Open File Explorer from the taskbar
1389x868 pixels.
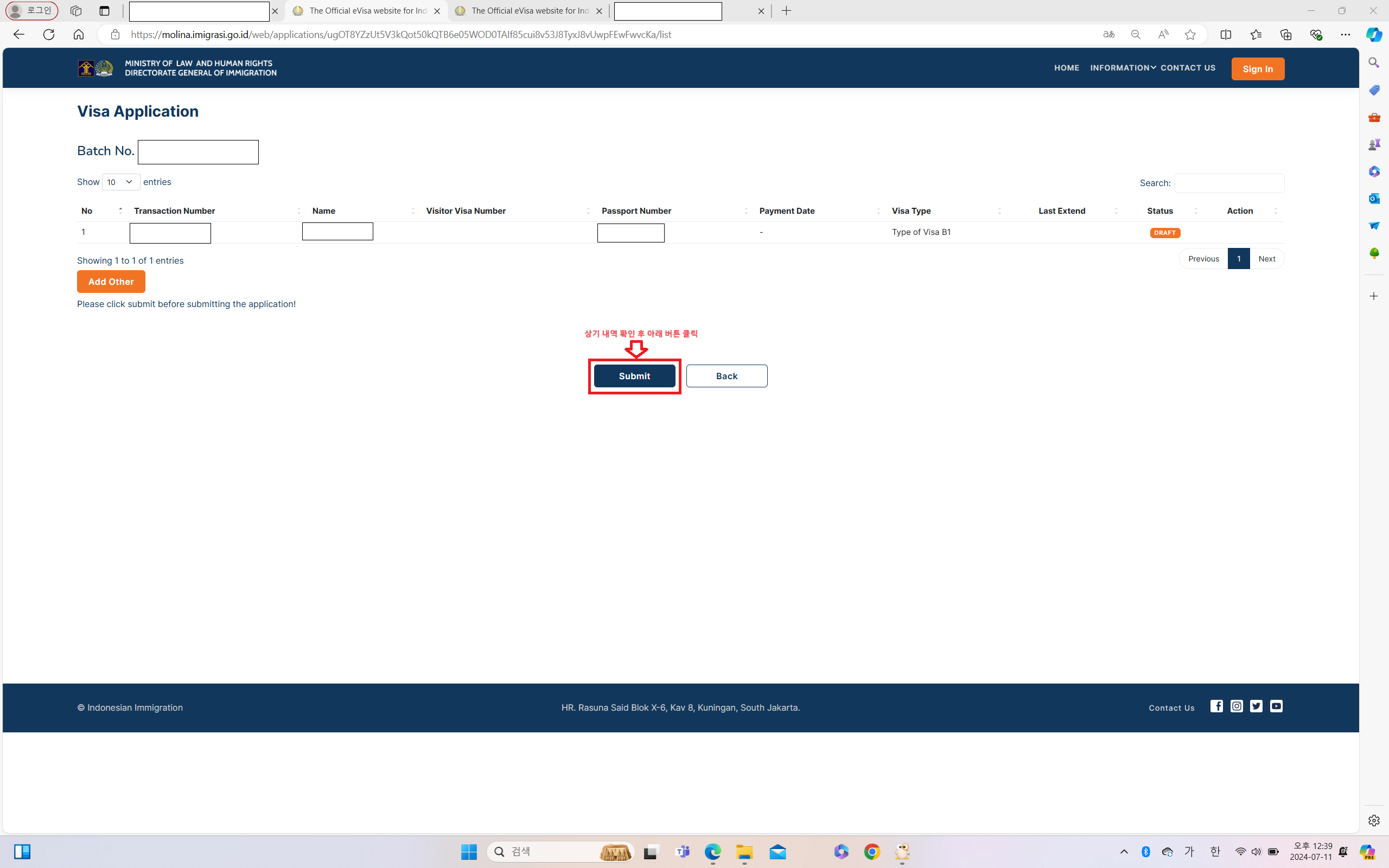coord(744,852)
